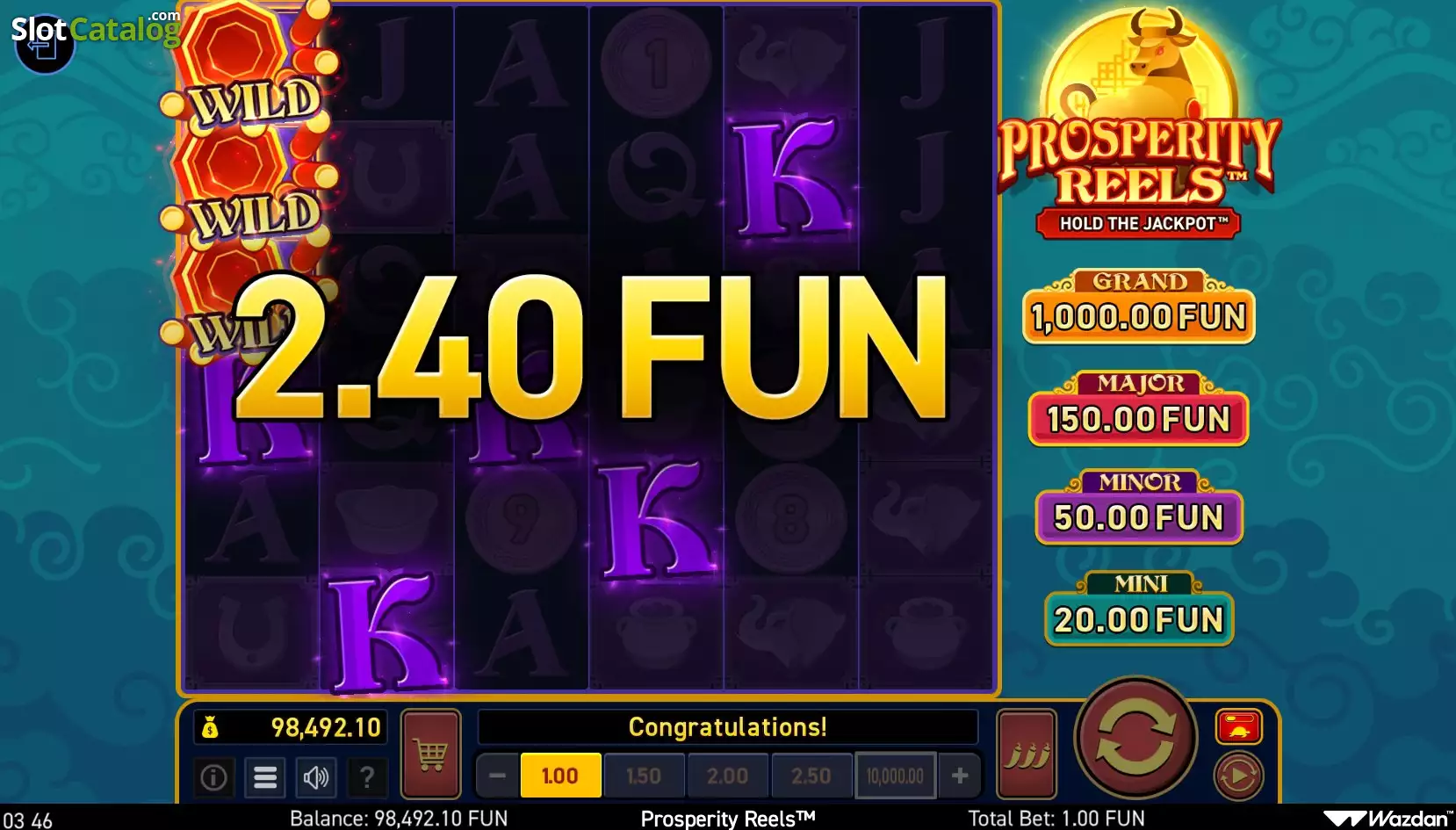Click the back arrow icon top-left
The height and width of the screenshot is (830, 1456).
[44, 44]
